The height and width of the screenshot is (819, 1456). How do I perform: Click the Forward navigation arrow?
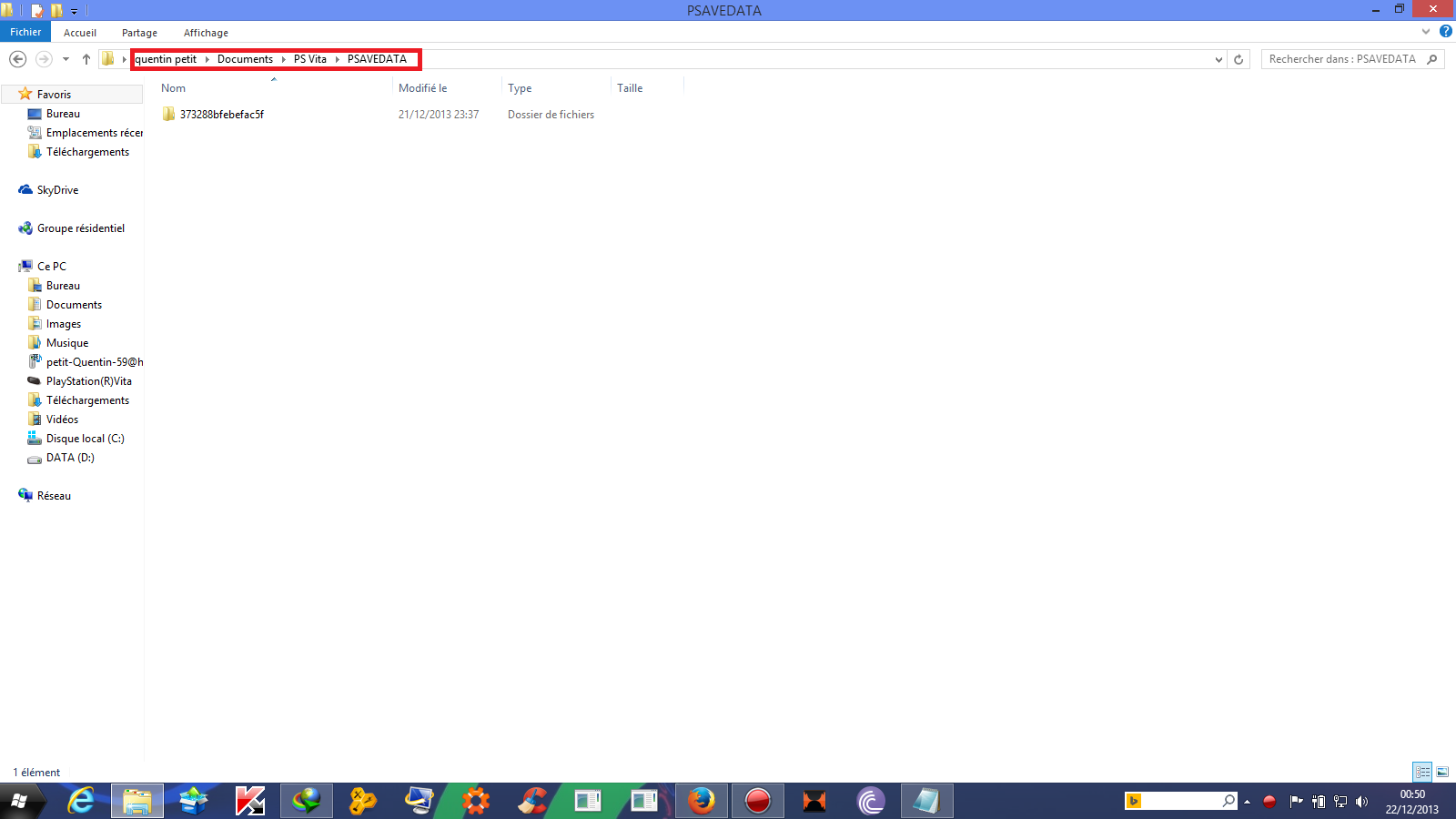tap(44, 59)
